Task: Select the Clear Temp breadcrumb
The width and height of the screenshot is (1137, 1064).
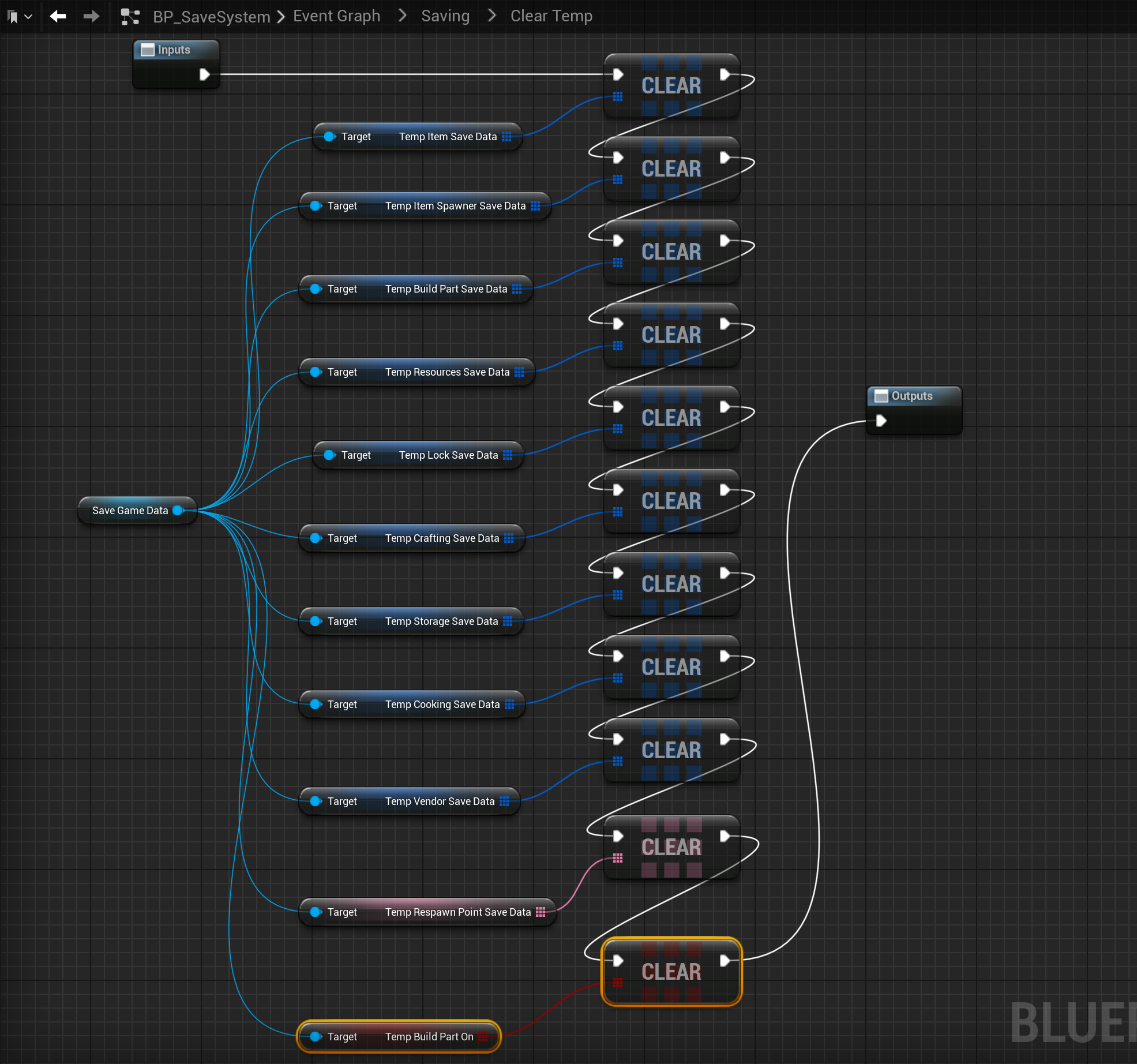Action: pos(551,16)
